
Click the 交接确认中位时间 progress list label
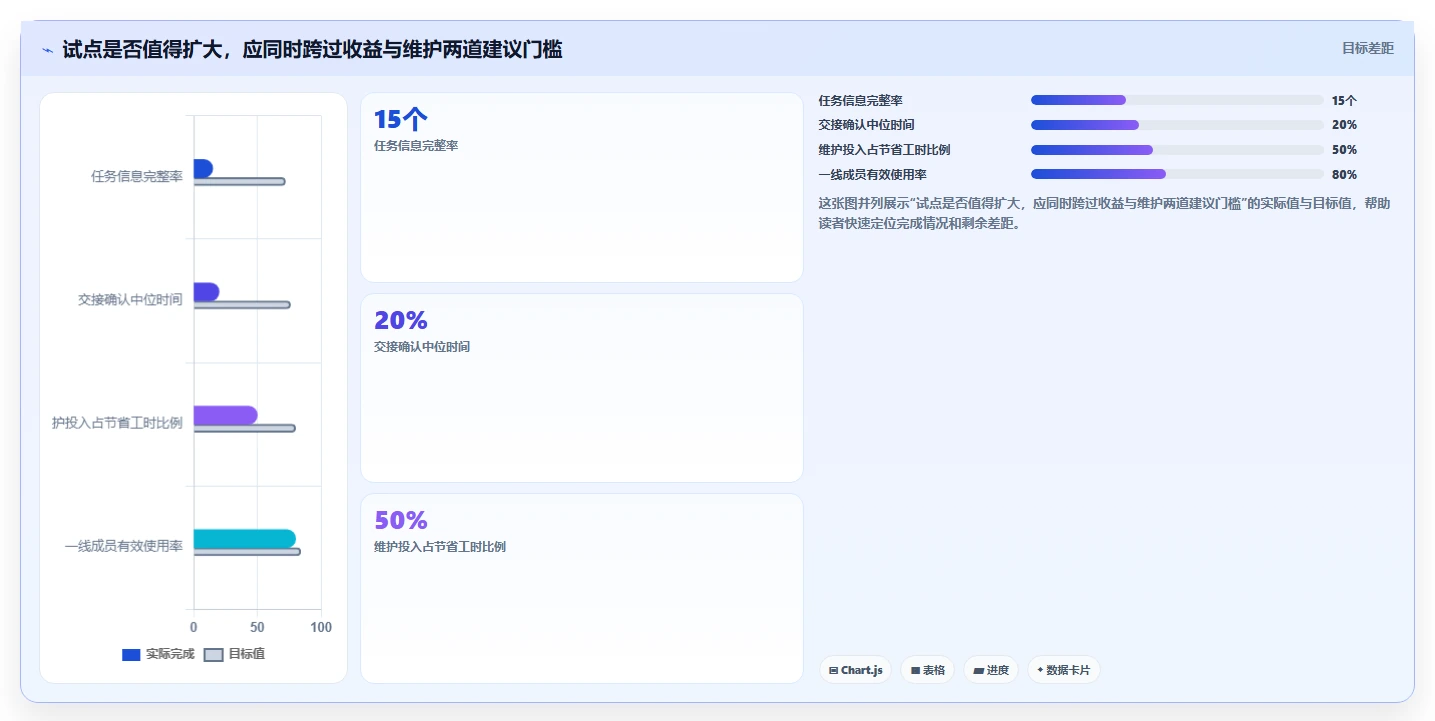point(866,125)
